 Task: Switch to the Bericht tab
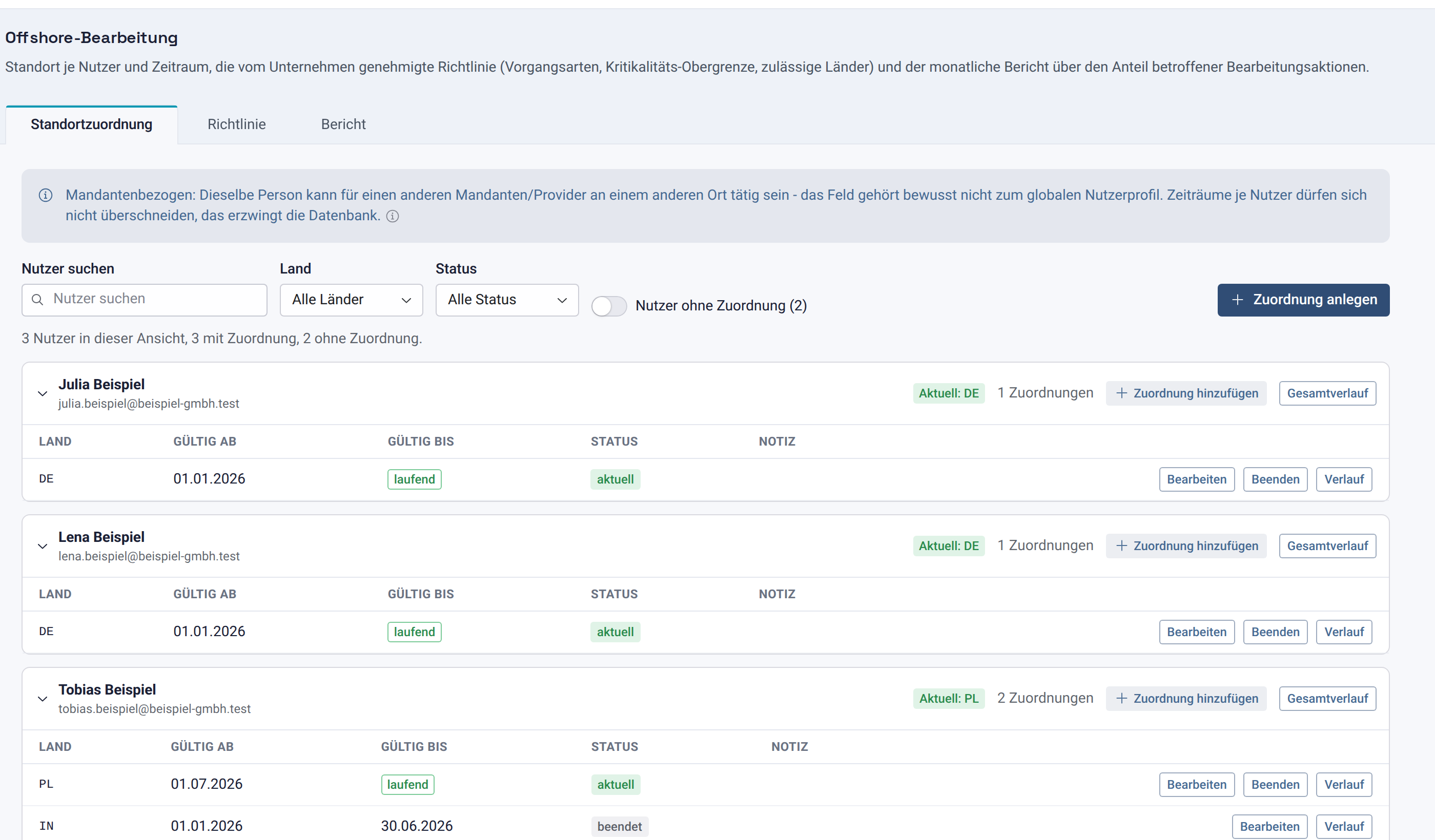343,124
